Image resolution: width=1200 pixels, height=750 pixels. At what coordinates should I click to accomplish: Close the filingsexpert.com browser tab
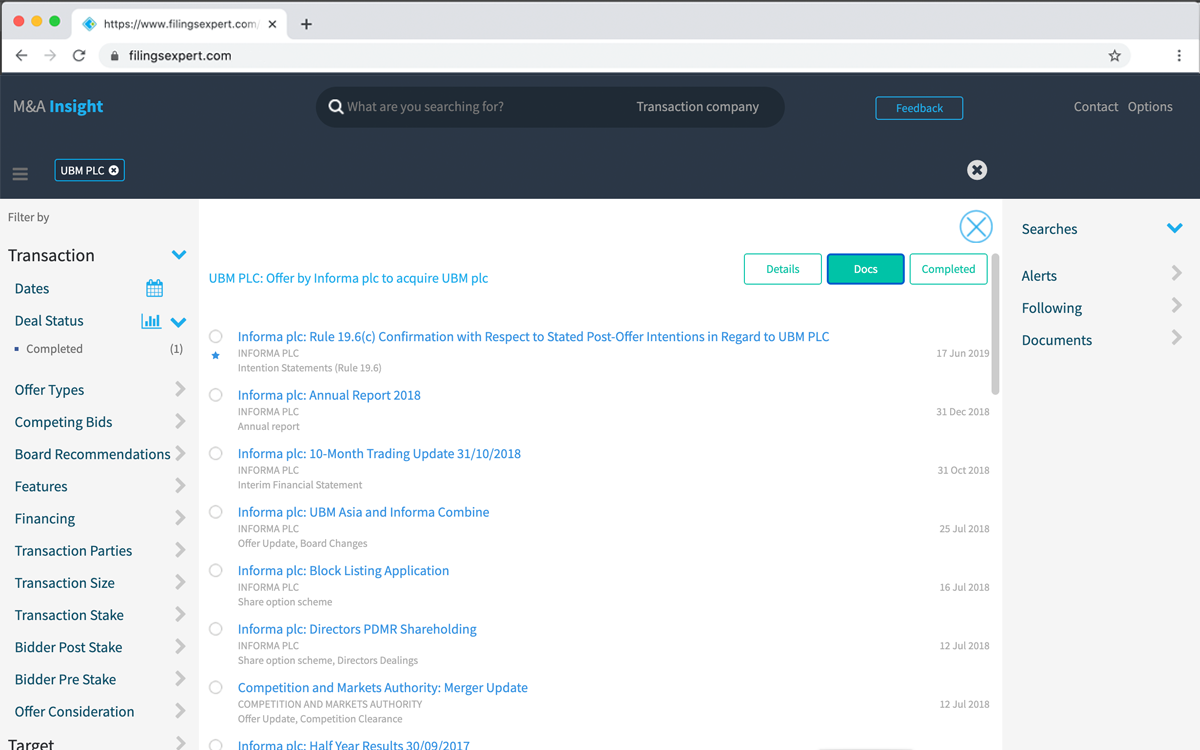click(273, 24)
